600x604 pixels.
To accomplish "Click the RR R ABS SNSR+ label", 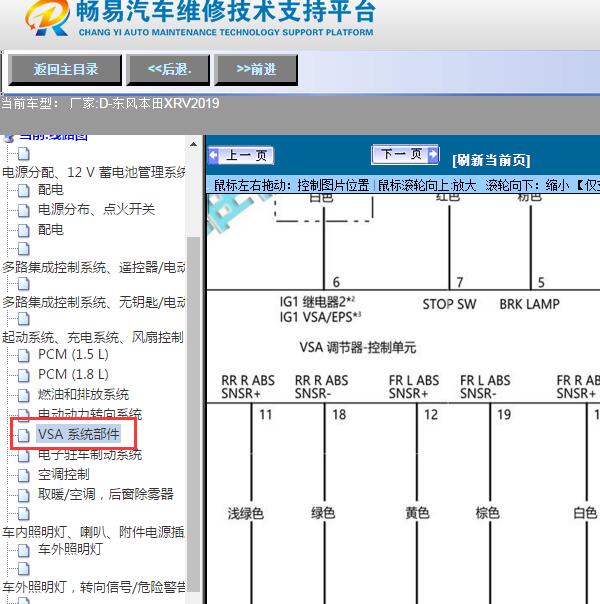I will [x=248, y=387].
